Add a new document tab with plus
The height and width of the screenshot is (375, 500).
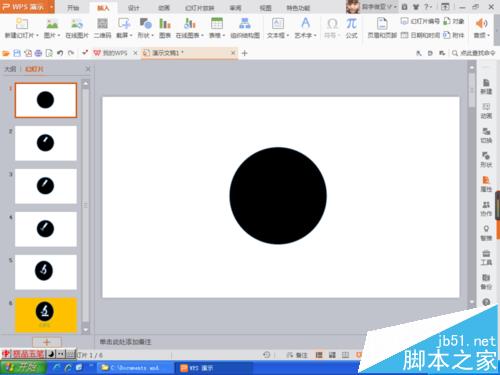(244, 53)
